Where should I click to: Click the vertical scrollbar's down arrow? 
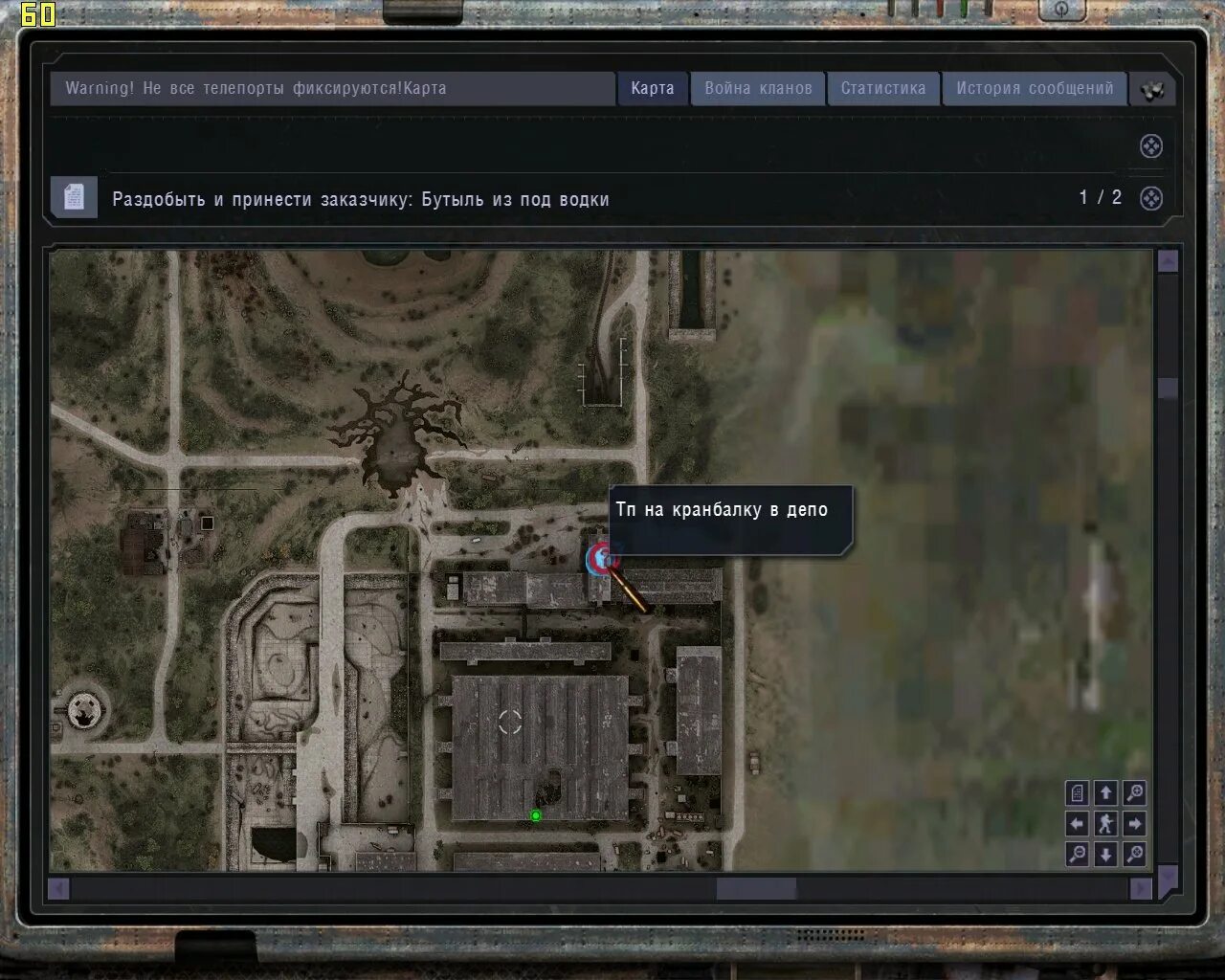[x=1168, y=880]
